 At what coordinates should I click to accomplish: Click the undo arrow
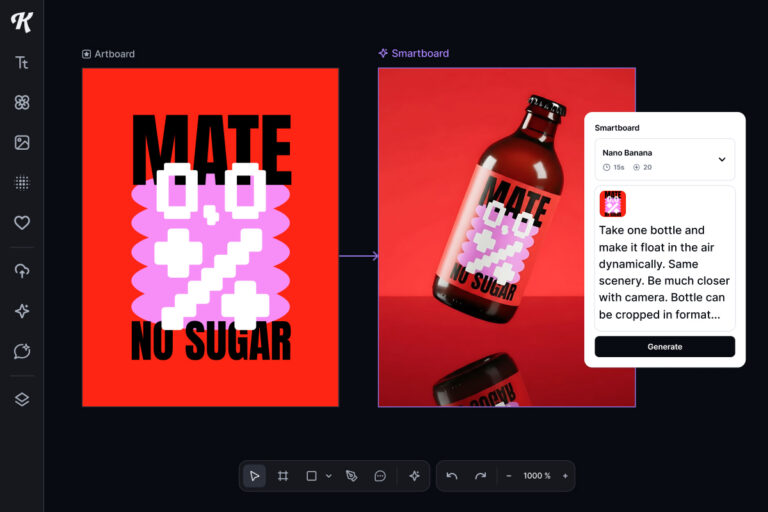pyautogui.click(x=452, y=476)
